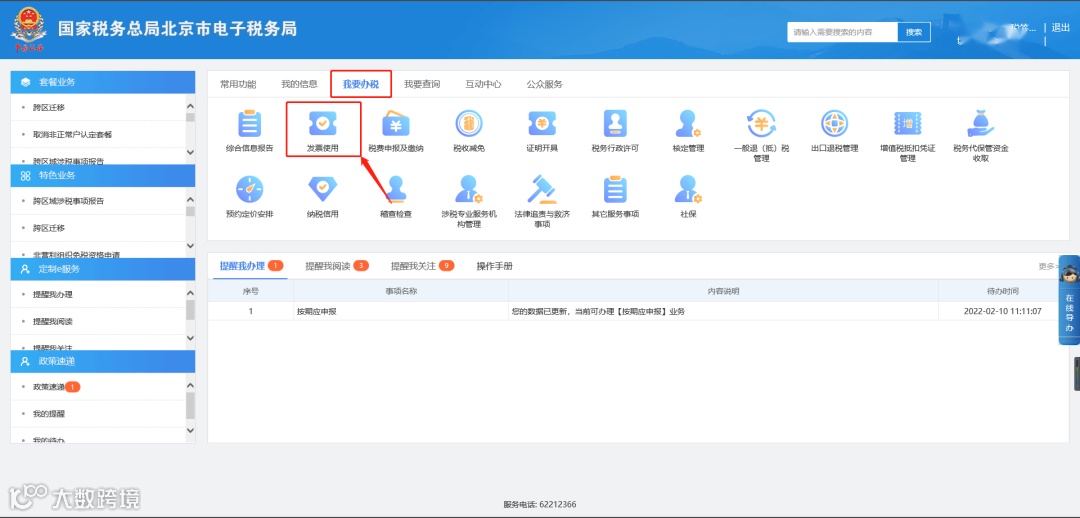Click scroll-down arrow in 政策速递 list
The image size is (1080, 518).
[x=191, y=431]
